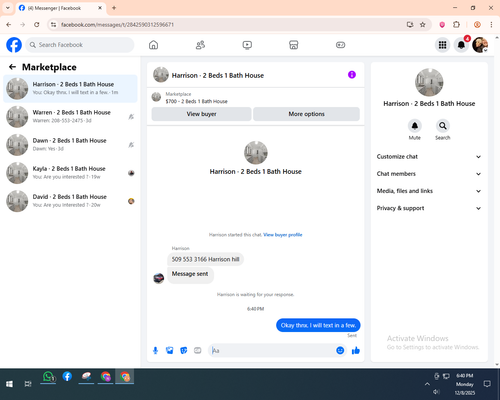500x400 pixels.
Task: Click the large listing thumbnail in right panel
Action: [x=429, y=83]
